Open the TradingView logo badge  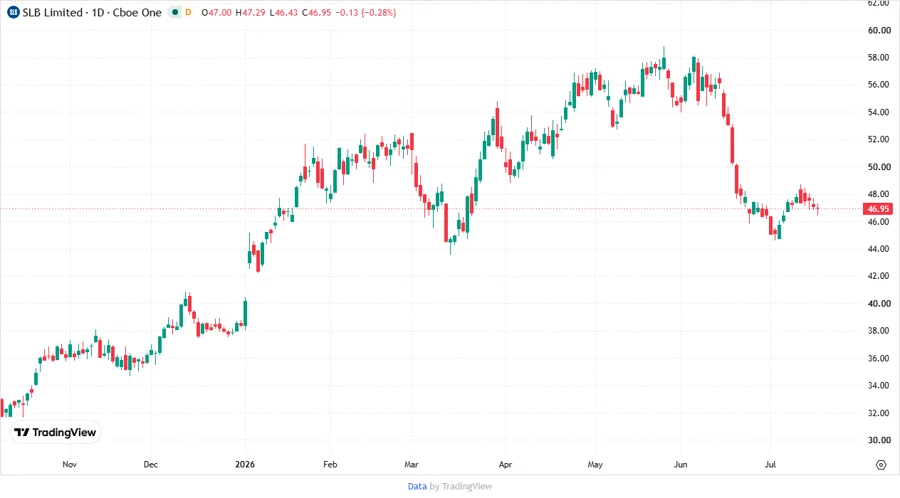tap(56, 432)
